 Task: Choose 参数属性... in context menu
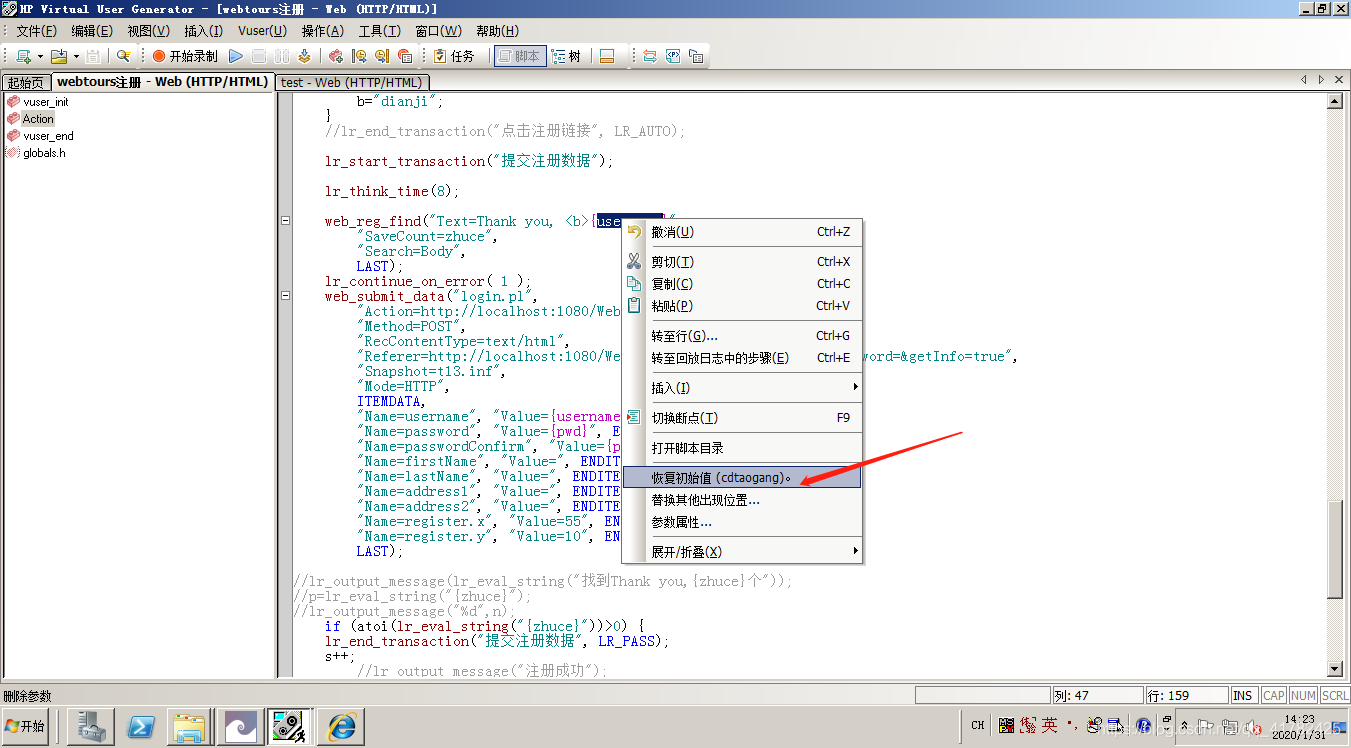point(742,522)
